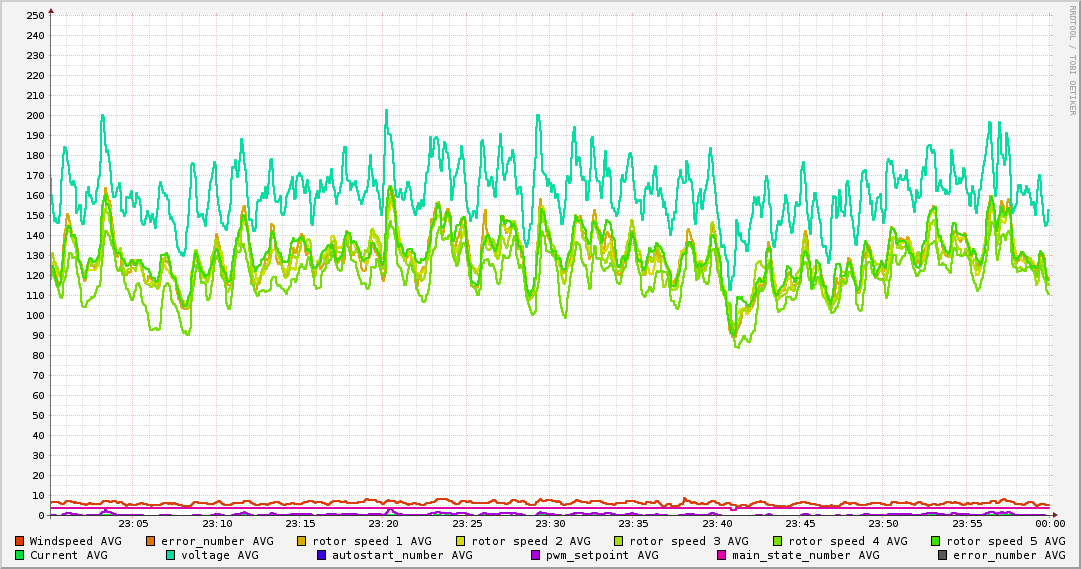Select the 23:20 time axis label
The image size is (1081, 569).
pyautogui.click(x=384, y=524)
